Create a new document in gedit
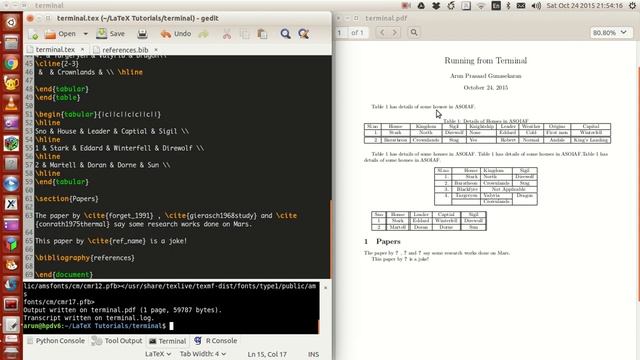 pos(34,34)
